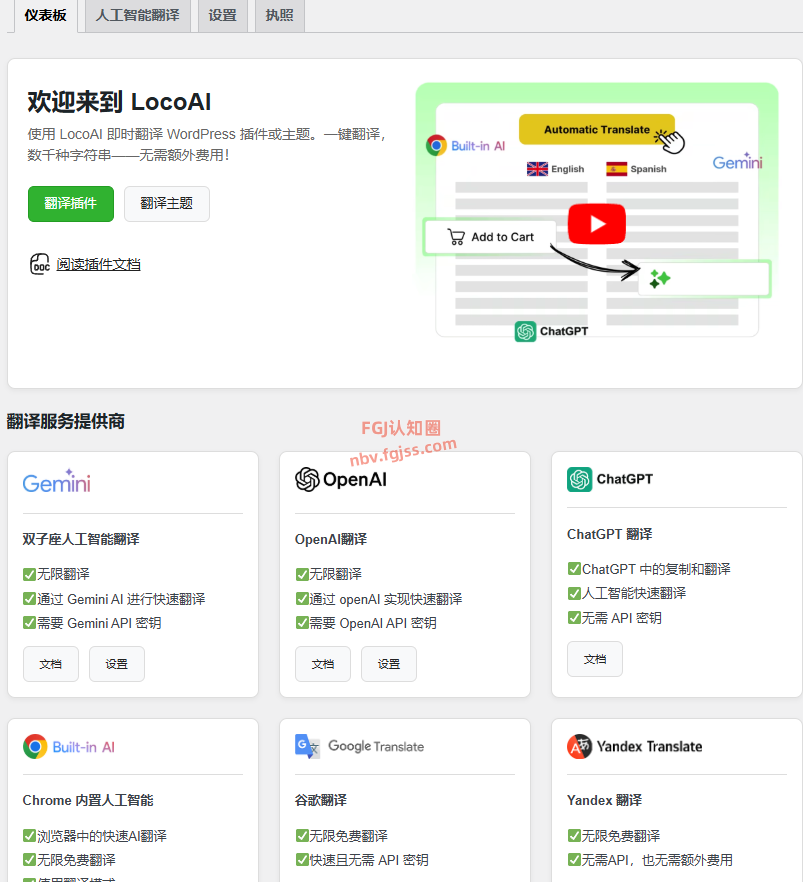Click the 文档 button under OpenAI
This screenshot has height=882, width=803.
322,663
